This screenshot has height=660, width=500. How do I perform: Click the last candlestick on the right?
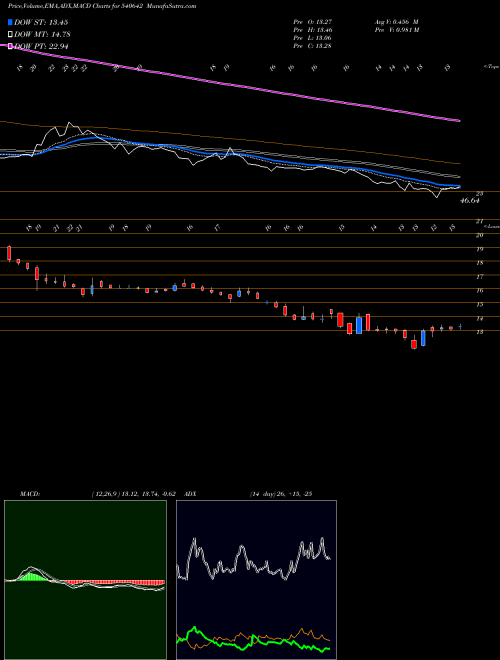tap(460, 326)
